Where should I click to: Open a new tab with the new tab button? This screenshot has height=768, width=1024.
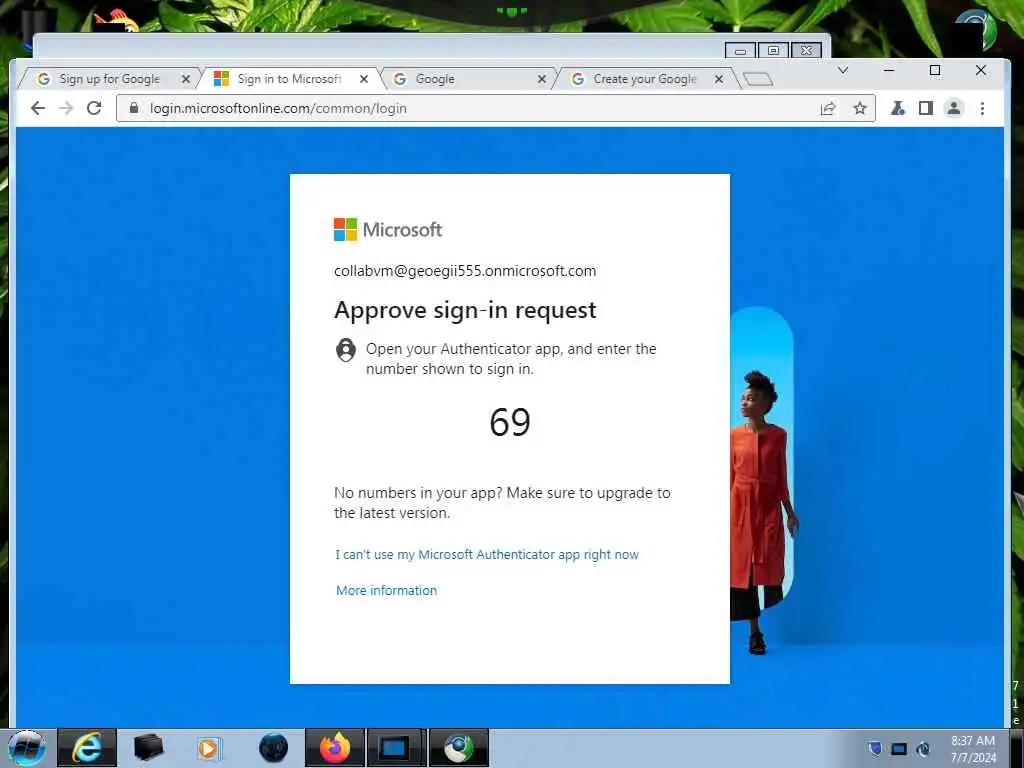[x=758, y=79]
